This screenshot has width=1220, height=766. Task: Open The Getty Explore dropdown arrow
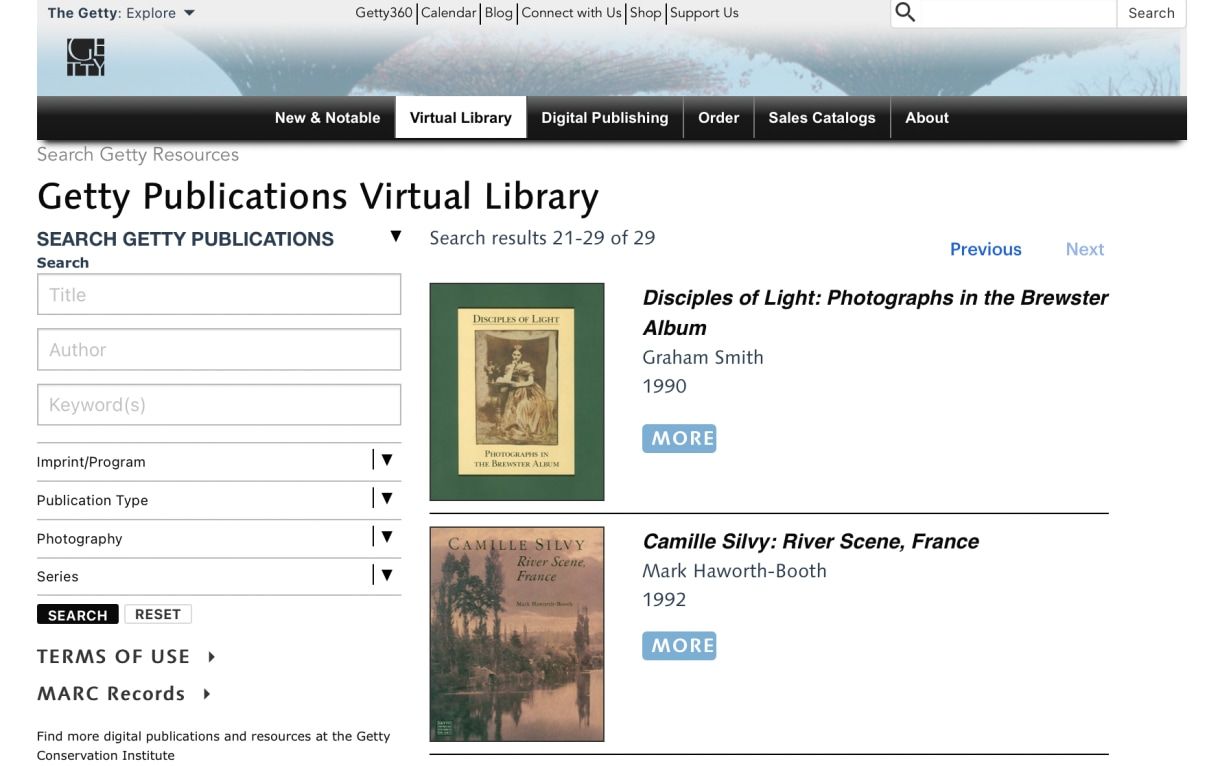click(x=190, y=14)
